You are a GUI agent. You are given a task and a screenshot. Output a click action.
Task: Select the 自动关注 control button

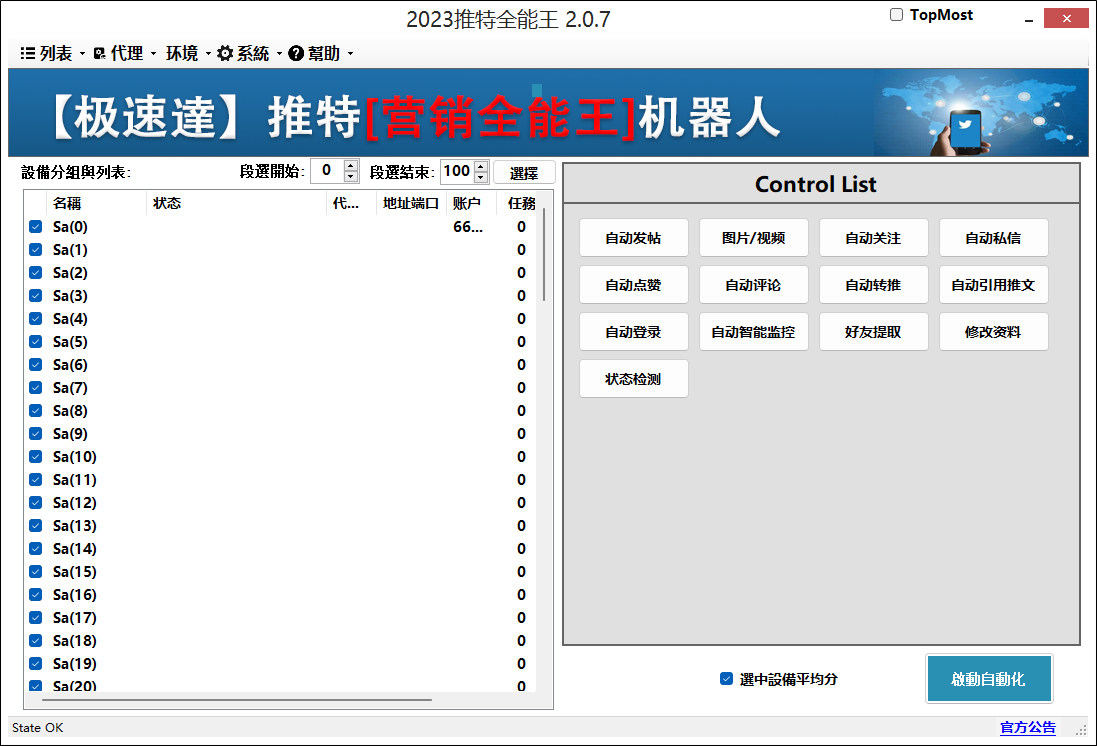pos(873,238)
